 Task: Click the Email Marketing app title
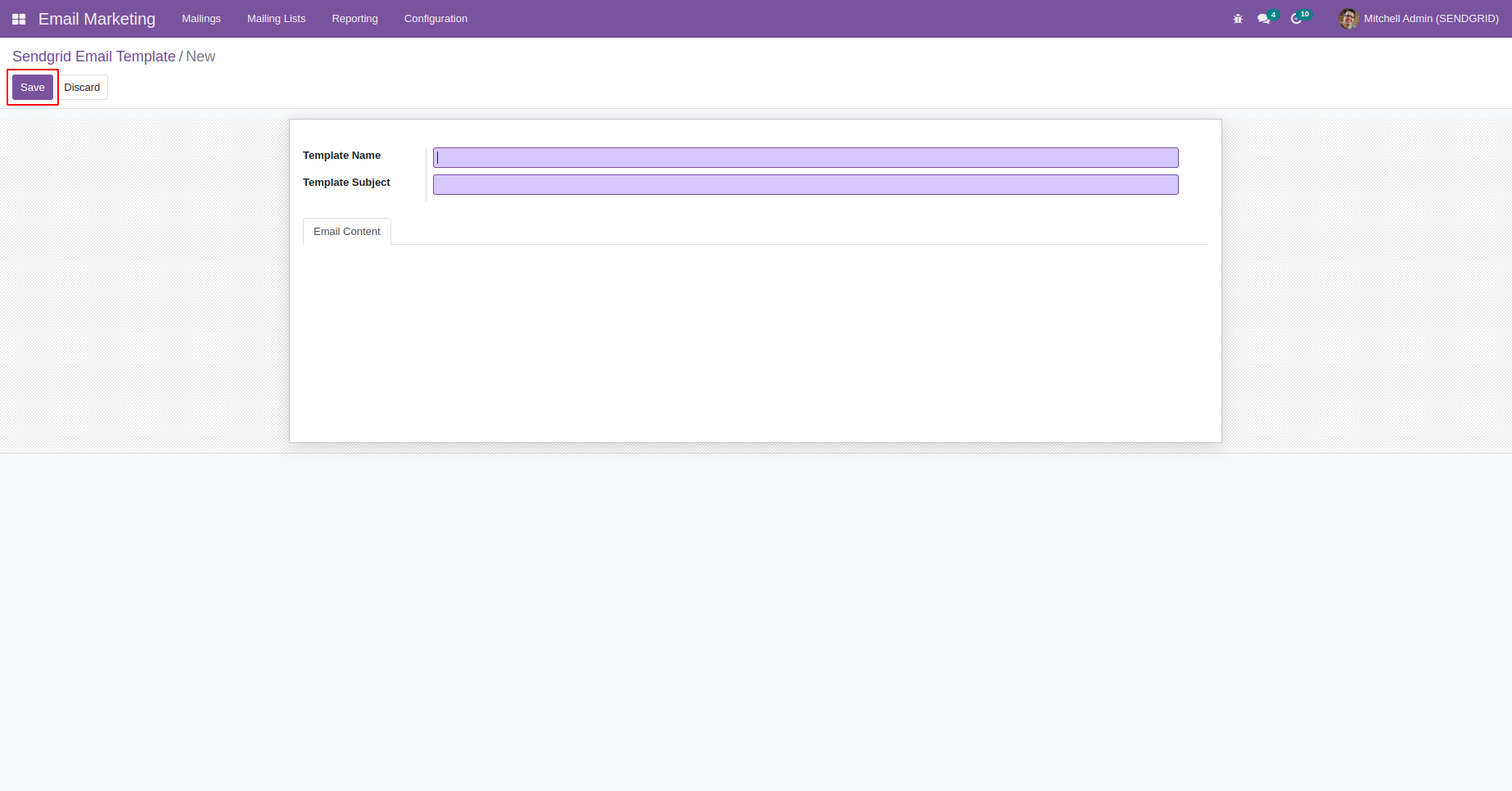click(97, 19)
